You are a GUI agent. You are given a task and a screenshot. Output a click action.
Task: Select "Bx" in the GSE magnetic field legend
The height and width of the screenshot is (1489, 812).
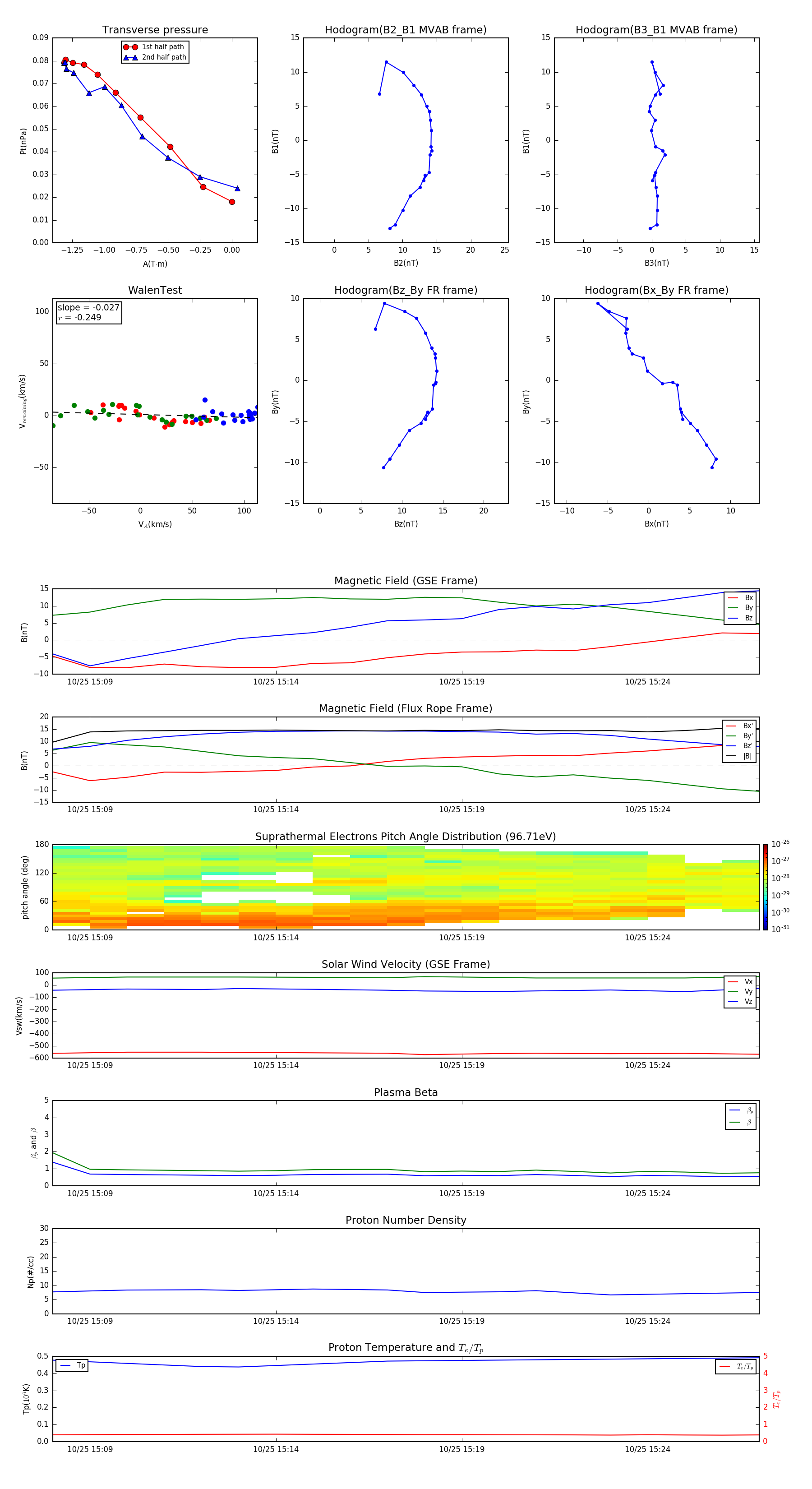pyautogui.click(x=740, y=598)
